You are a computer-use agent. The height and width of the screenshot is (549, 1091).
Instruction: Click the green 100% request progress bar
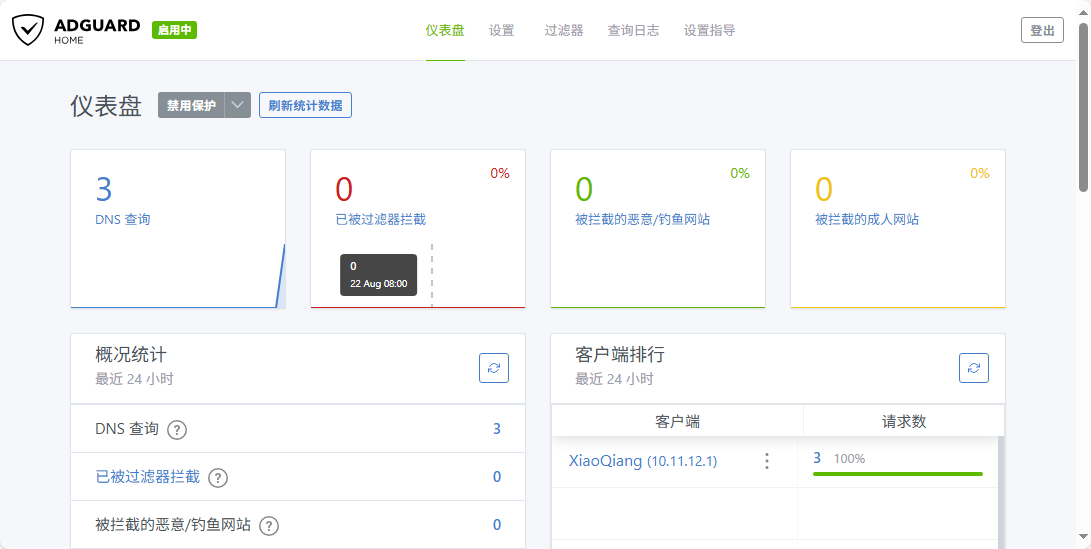[898, 474]
